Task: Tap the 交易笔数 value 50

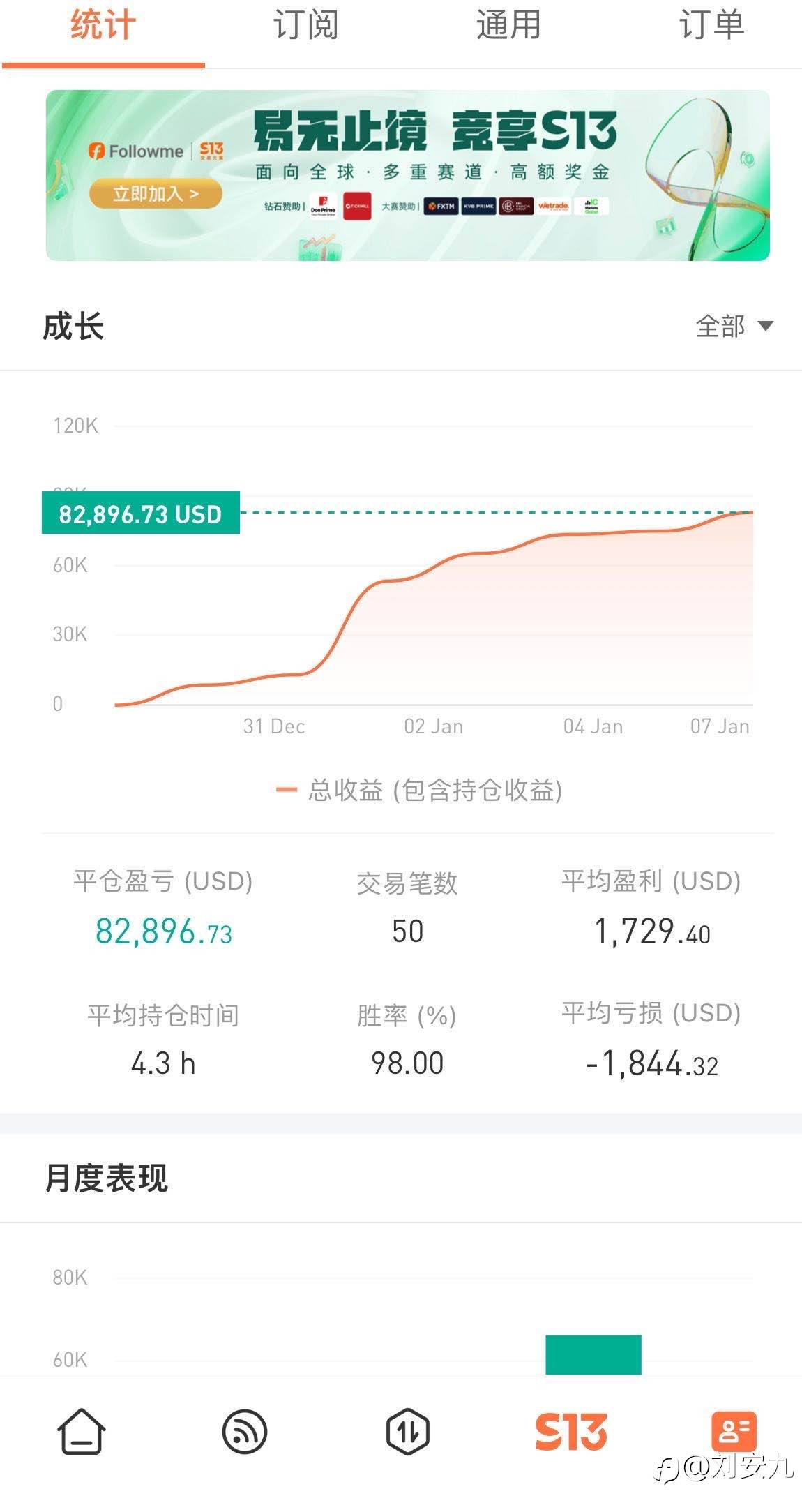Action: pos(407,931)
